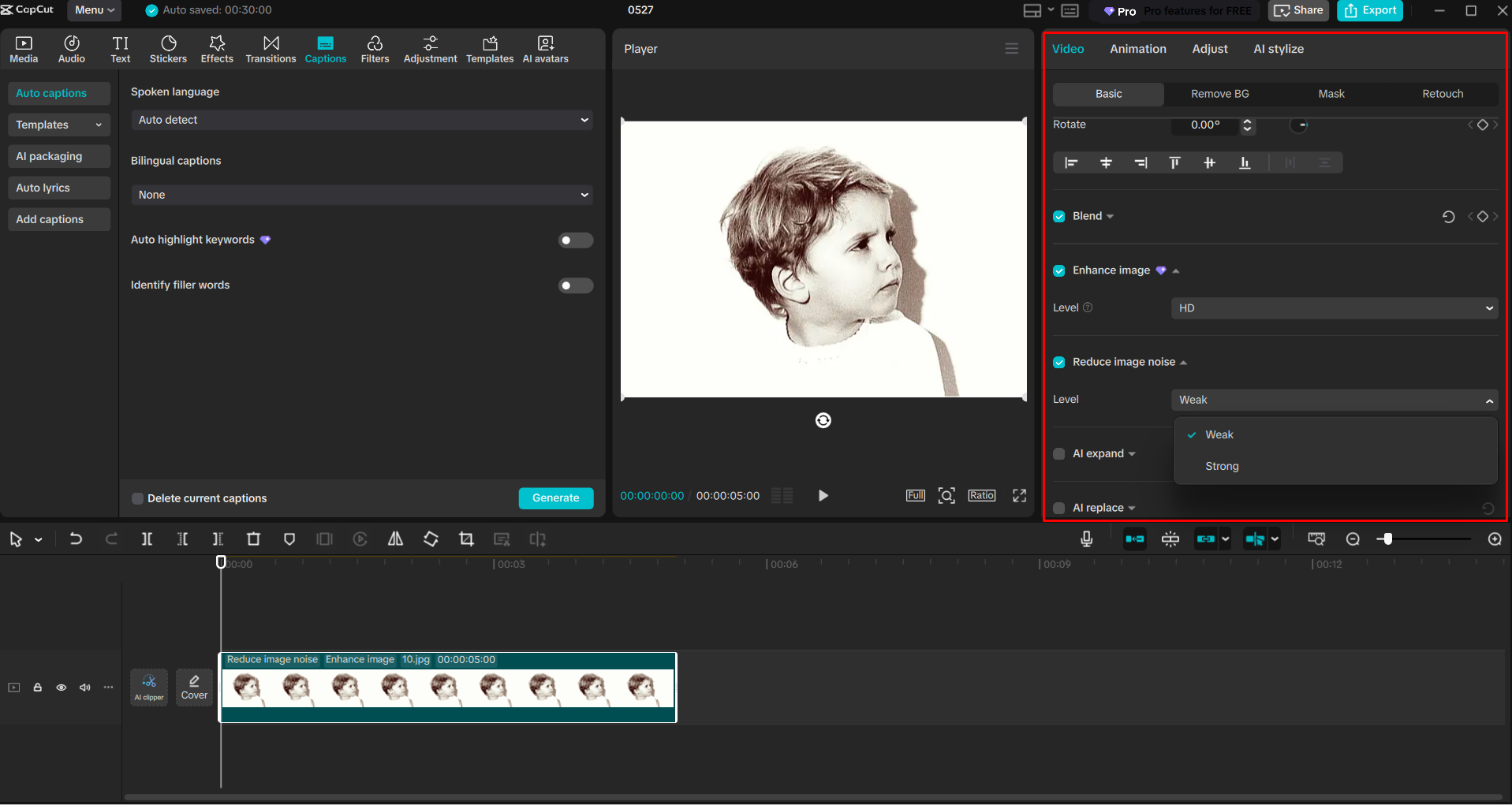Switch to the Remove BG tab
1512x805 pixels.
coord(1219,94)
